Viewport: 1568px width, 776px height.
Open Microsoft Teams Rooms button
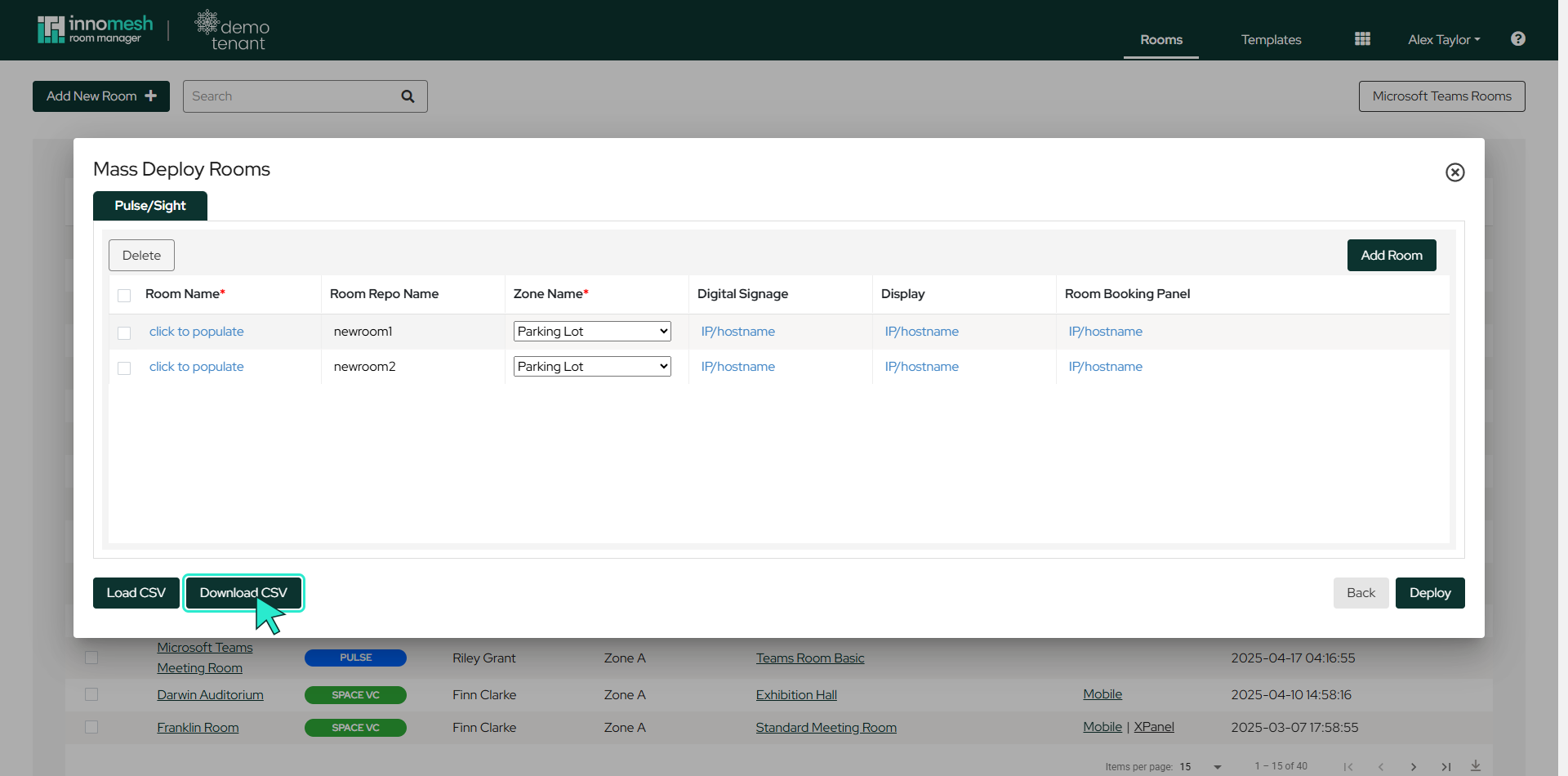[x=1441, y=96]
